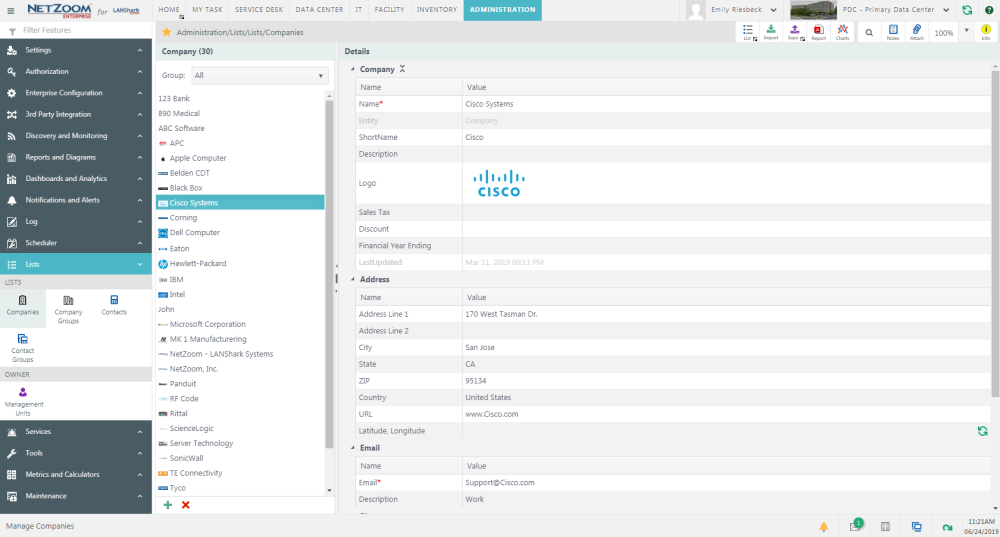Image resolution: width=1000 pixels, height=537 pixels.
Task: Select Dell Computer in company list
Action: 194,233
